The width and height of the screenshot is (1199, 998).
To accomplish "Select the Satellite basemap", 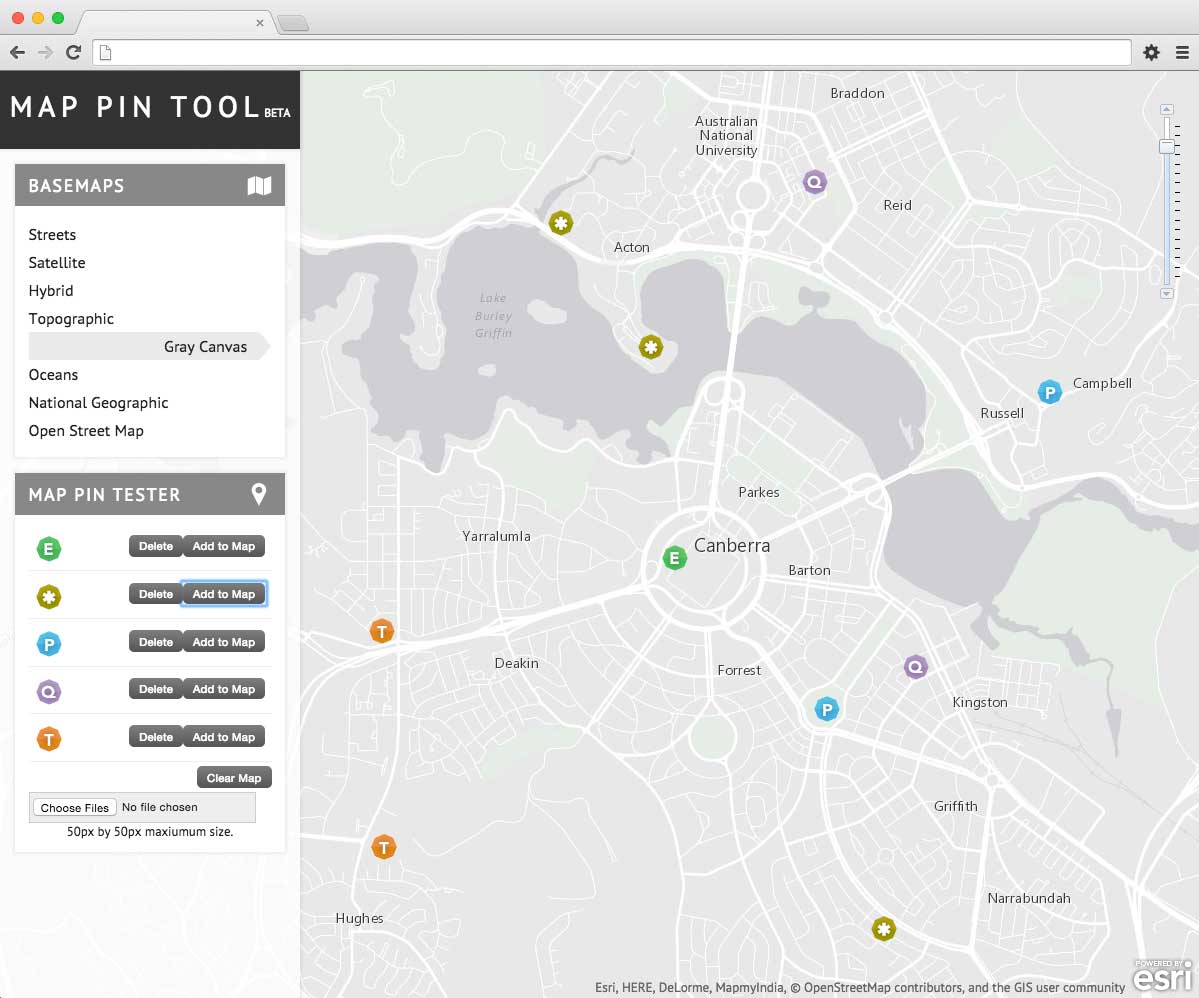I will point(57,262).
